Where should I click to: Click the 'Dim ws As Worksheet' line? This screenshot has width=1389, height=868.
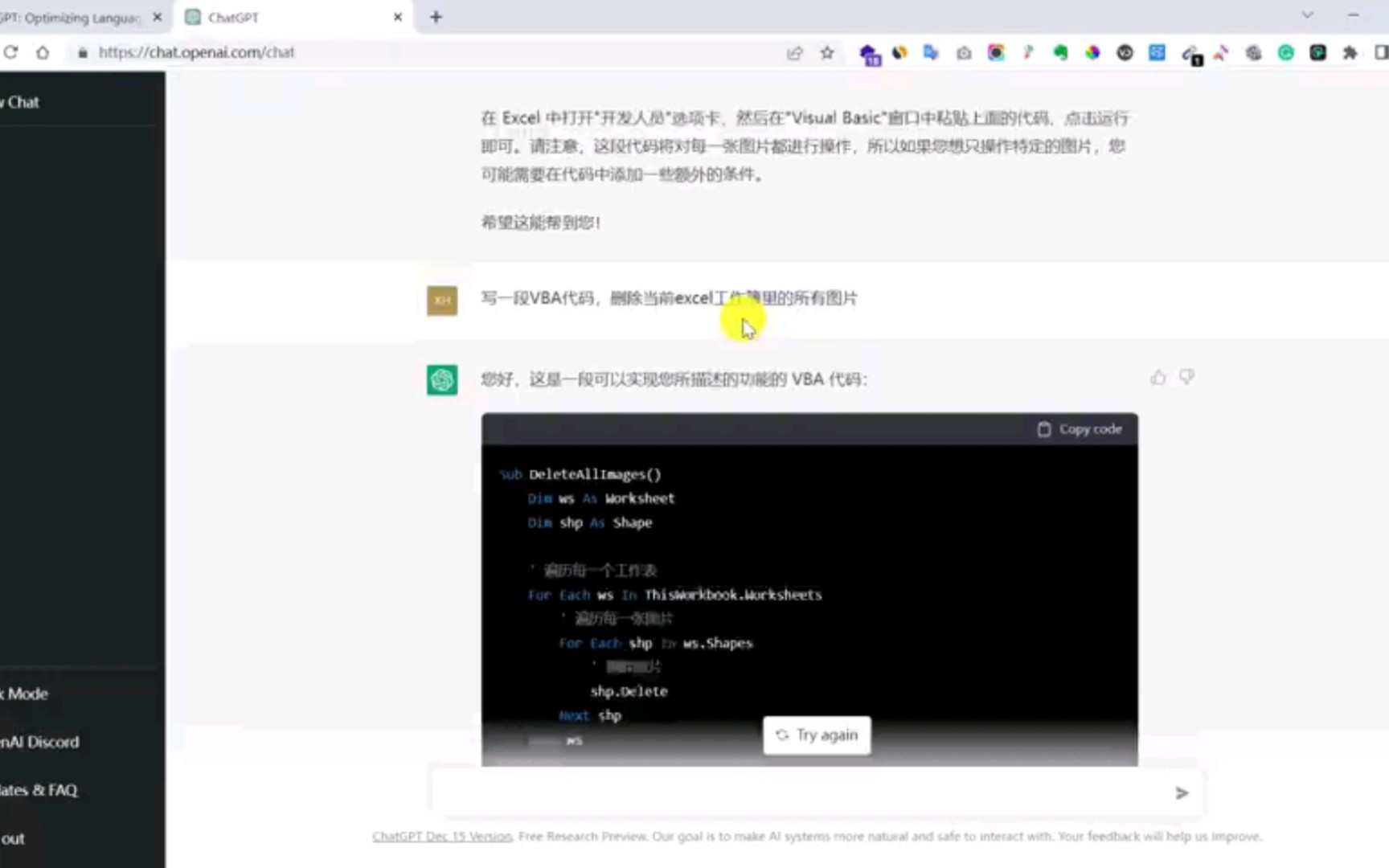tap(601, 498)
